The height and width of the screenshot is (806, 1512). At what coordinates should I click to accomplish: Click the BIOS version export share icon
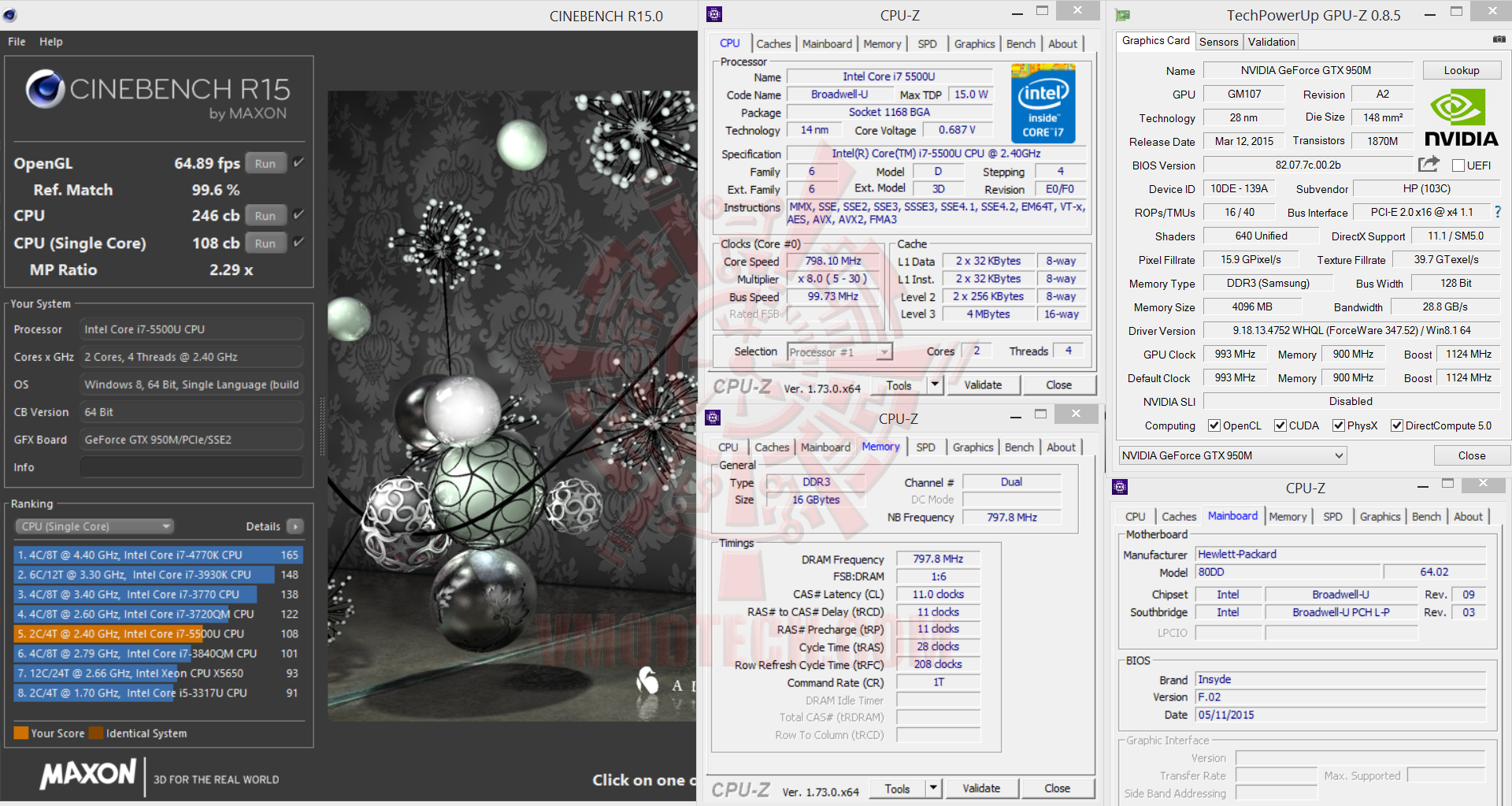point(1429,164)
